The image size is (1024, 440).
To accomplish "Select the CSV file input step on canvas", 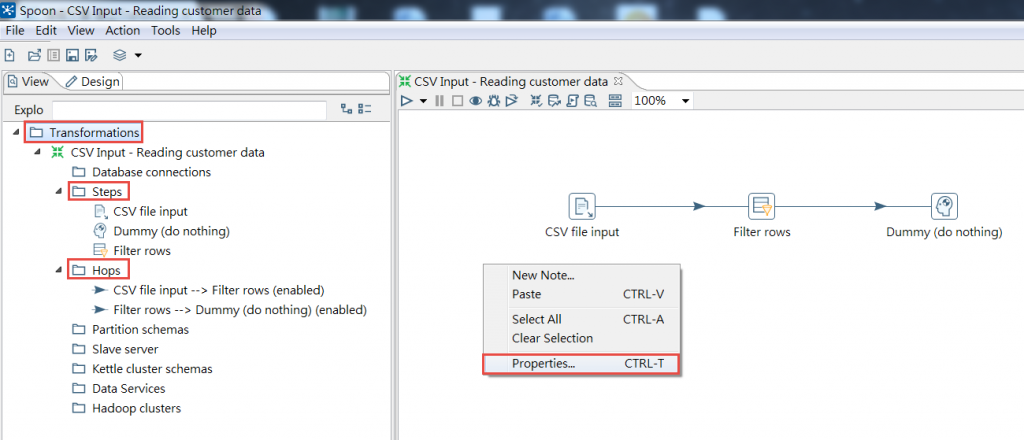I will click(x=581, y=206).
